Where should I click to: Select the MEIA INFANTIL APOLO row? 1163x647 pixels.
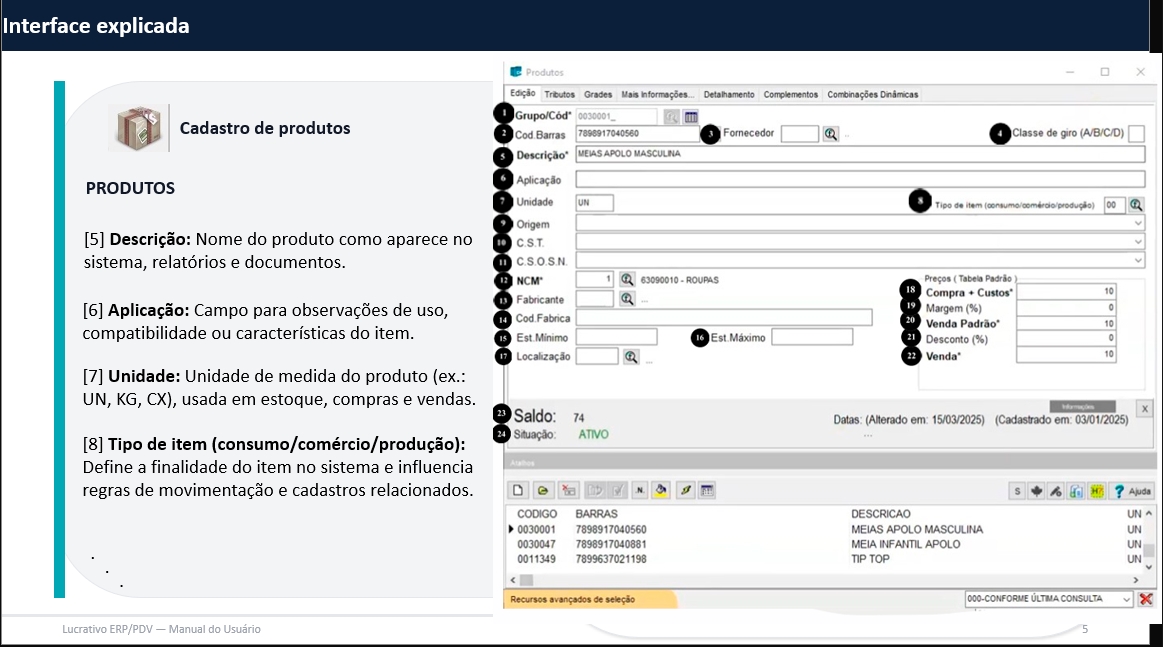click(905, 544)
